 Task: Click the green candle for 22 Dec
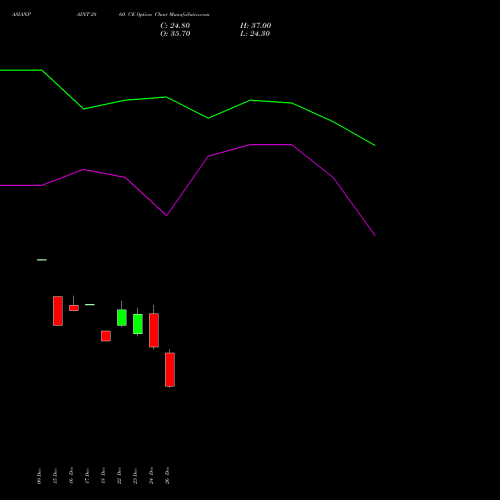pos(122,317)
